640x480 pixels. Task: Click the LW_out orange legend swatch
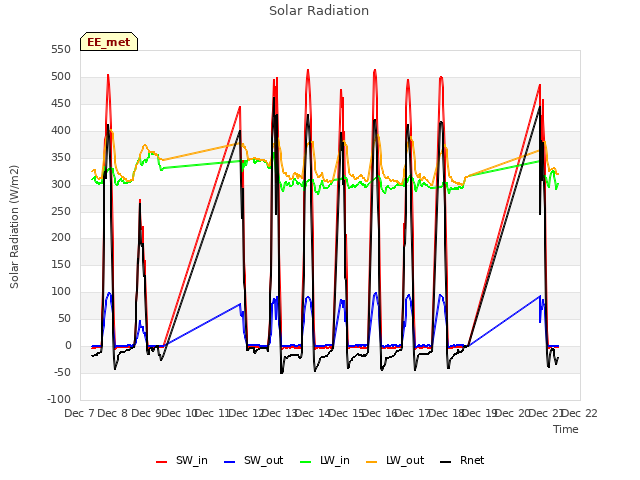[372, 462]
